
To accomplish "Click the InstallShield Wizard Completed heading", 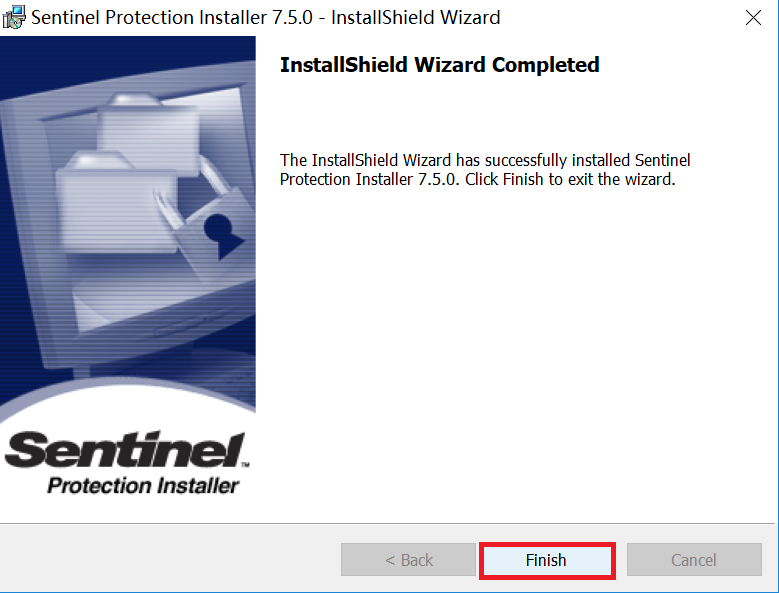I will coord(439,66).
